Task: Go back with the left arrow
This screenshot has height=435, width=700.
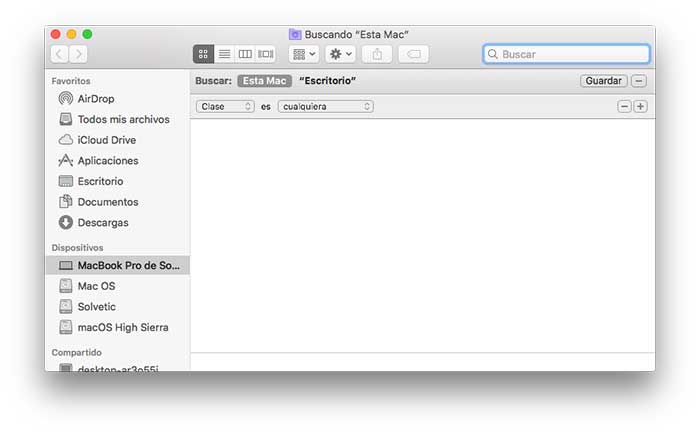Action: click(x=59, y=54)
